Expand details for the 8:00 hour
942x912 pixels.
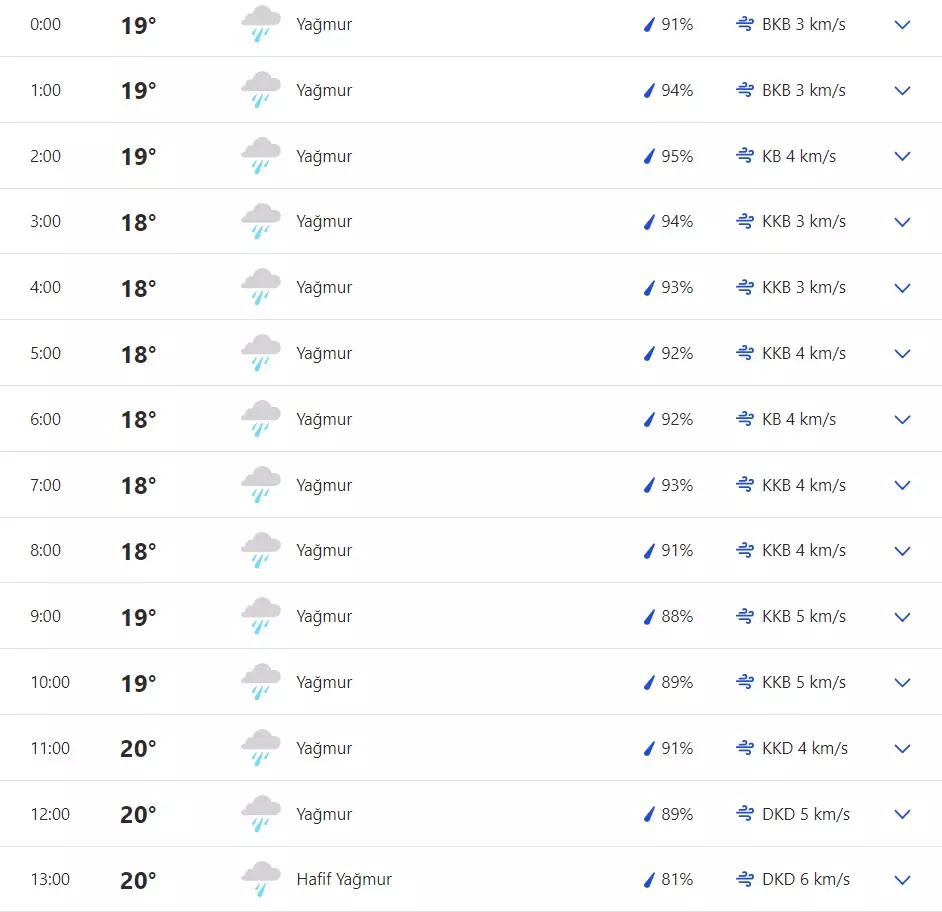tap(902, 551)
